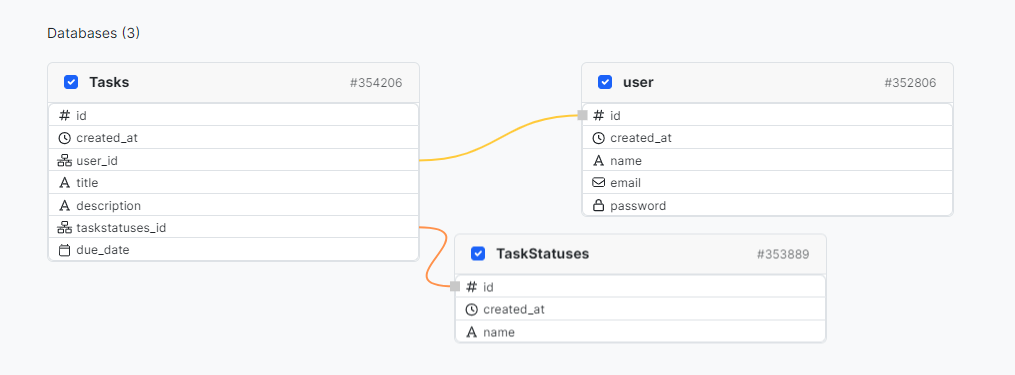Select the name field in user table

(x=767, y=161)
